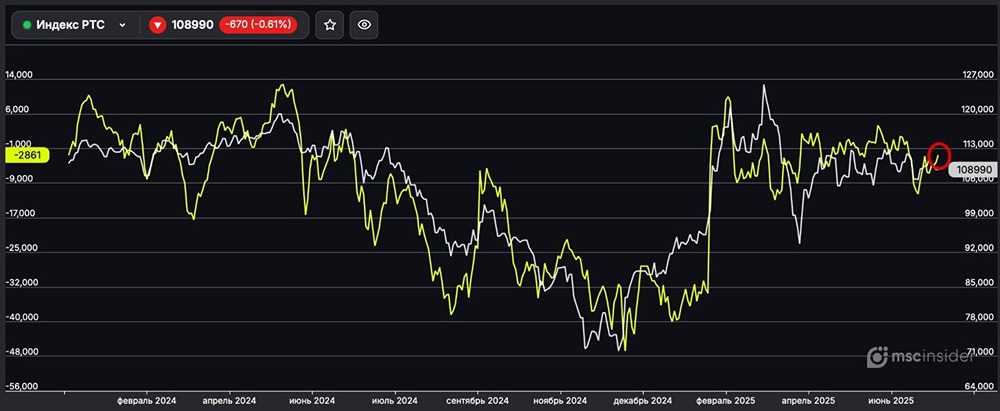Image resolution: width=1000 pixels, height=411 pixels.
Task: Select февраль 2024 on time axis
Action: [145, 399]
